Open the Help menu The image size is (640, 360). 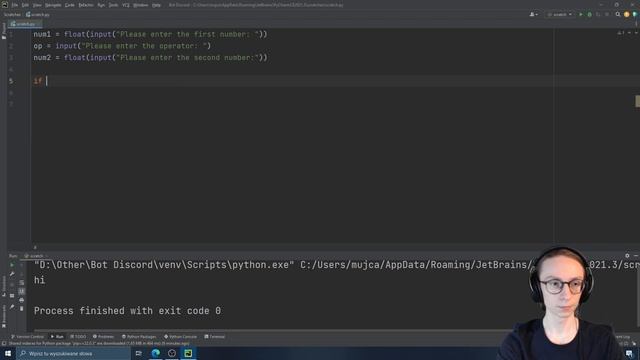(156, 5)
